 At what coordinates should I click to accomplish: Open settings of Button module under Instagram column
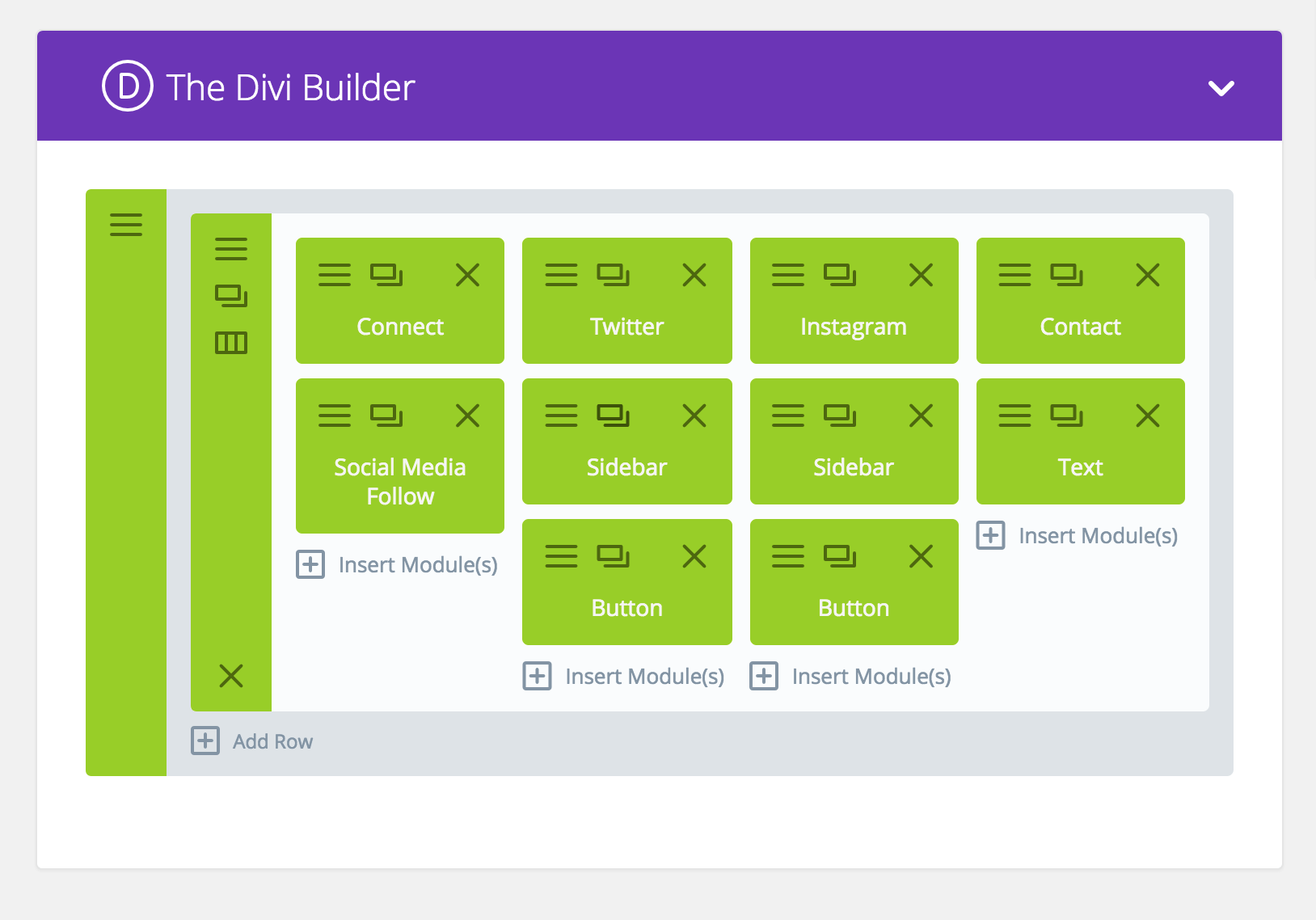pyautogui.click(x=788, y=556)
